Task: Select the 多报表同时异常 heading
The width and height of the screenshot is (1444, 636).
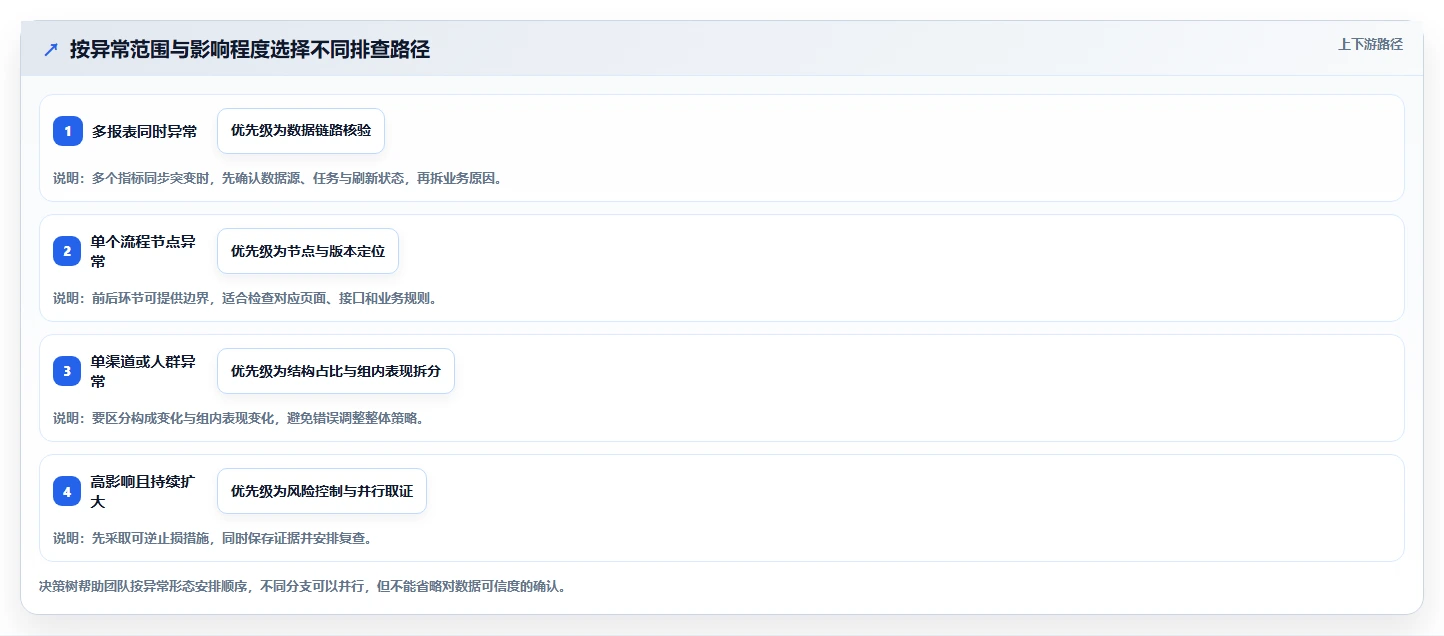Action: [144, 131]
